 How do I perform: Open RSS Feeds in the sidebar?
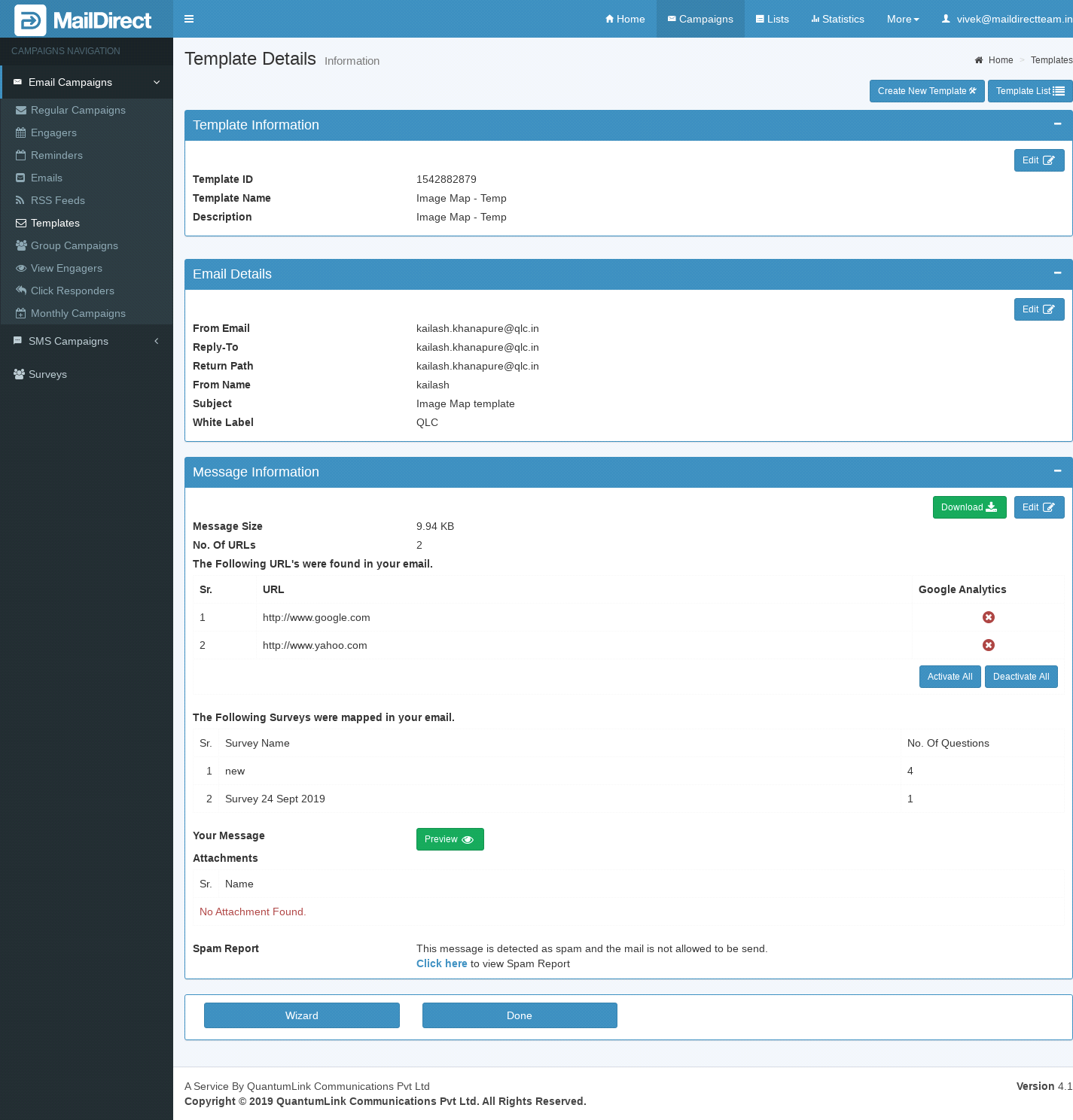pyautogui.click(x=57, y=200)
